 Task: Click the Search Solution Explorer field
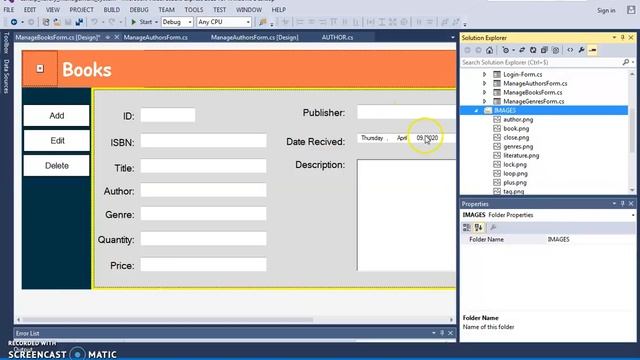[541, 62]
